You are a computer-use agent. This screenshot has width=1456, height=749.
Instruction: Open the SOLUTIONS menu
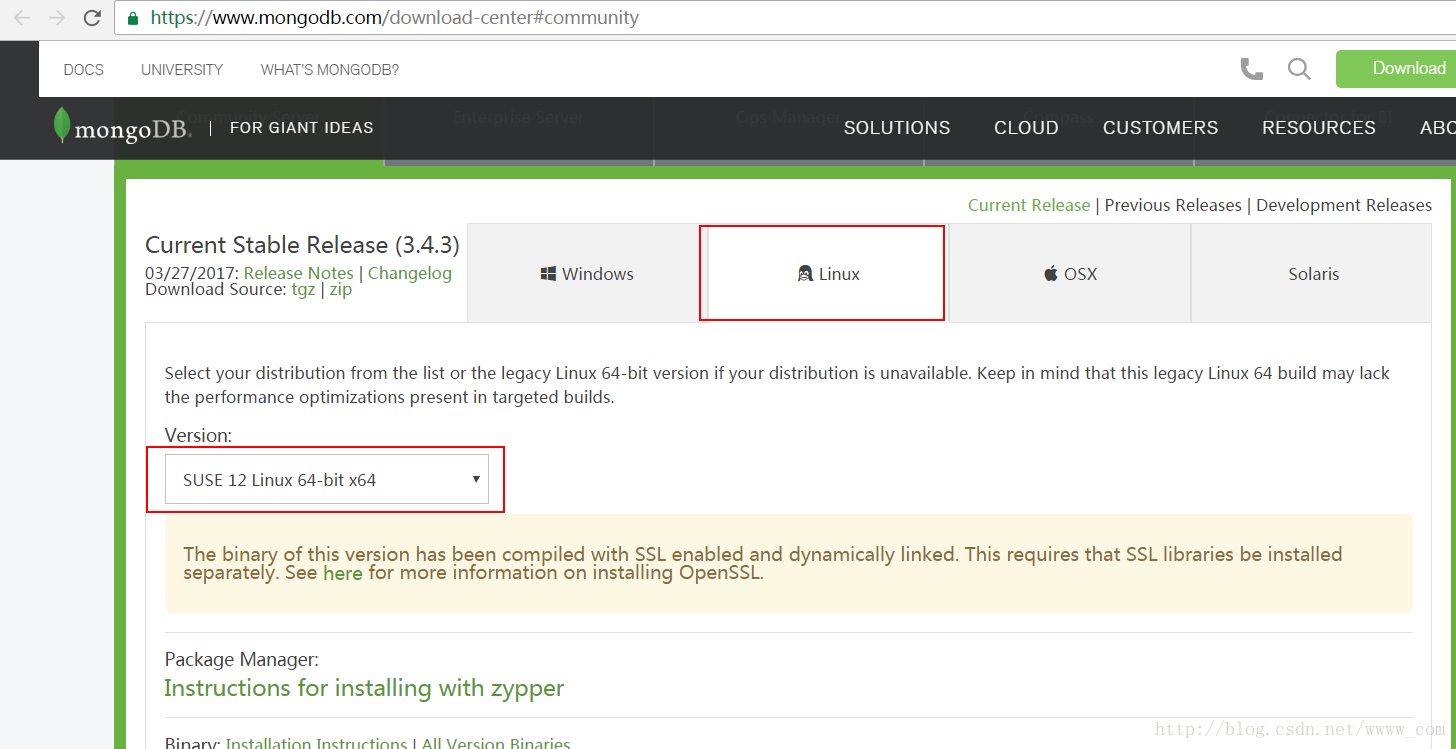point(897,128)
